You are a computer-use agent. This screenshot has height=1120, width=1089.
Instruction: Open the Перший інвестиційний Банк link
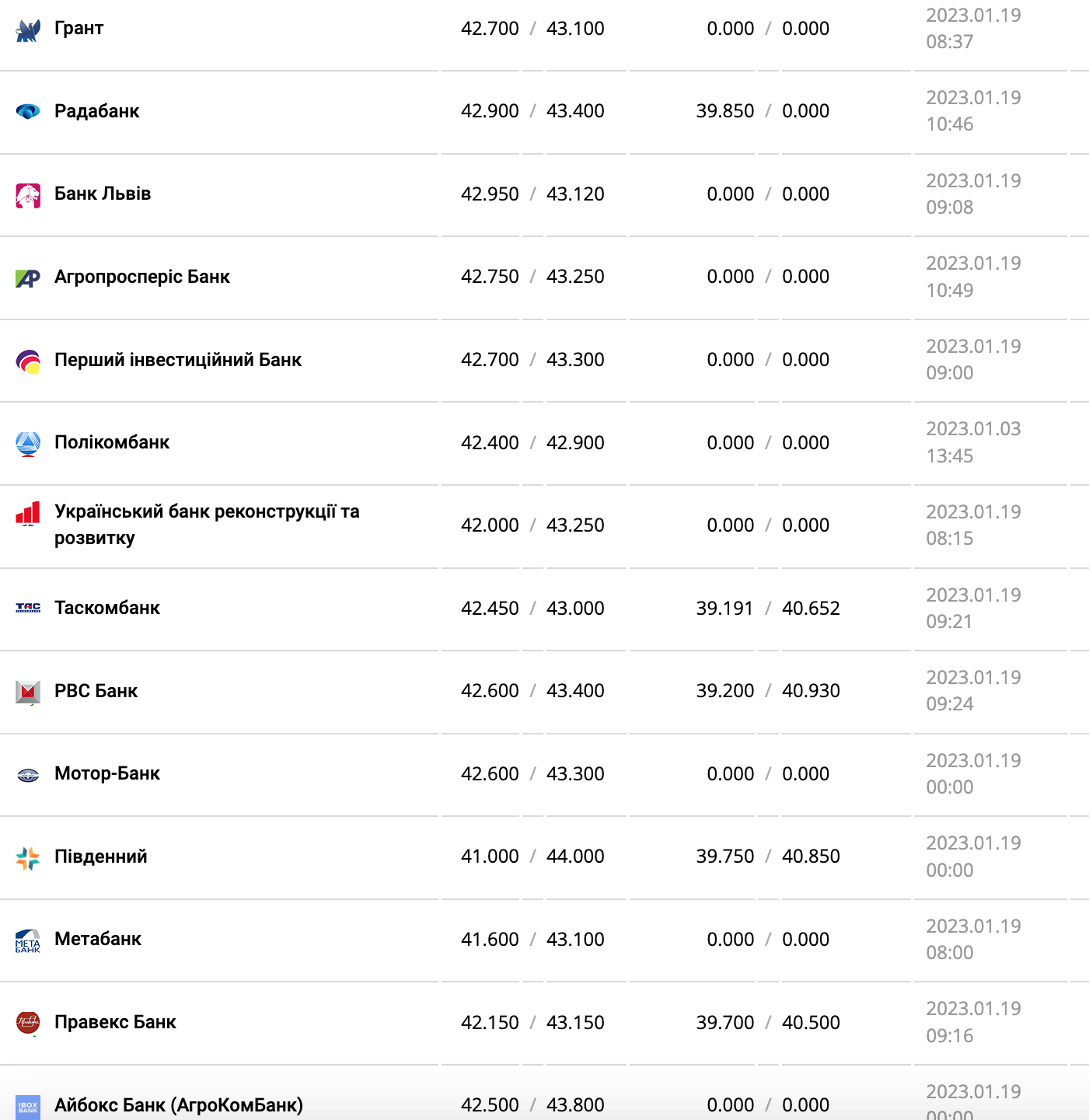178,360
